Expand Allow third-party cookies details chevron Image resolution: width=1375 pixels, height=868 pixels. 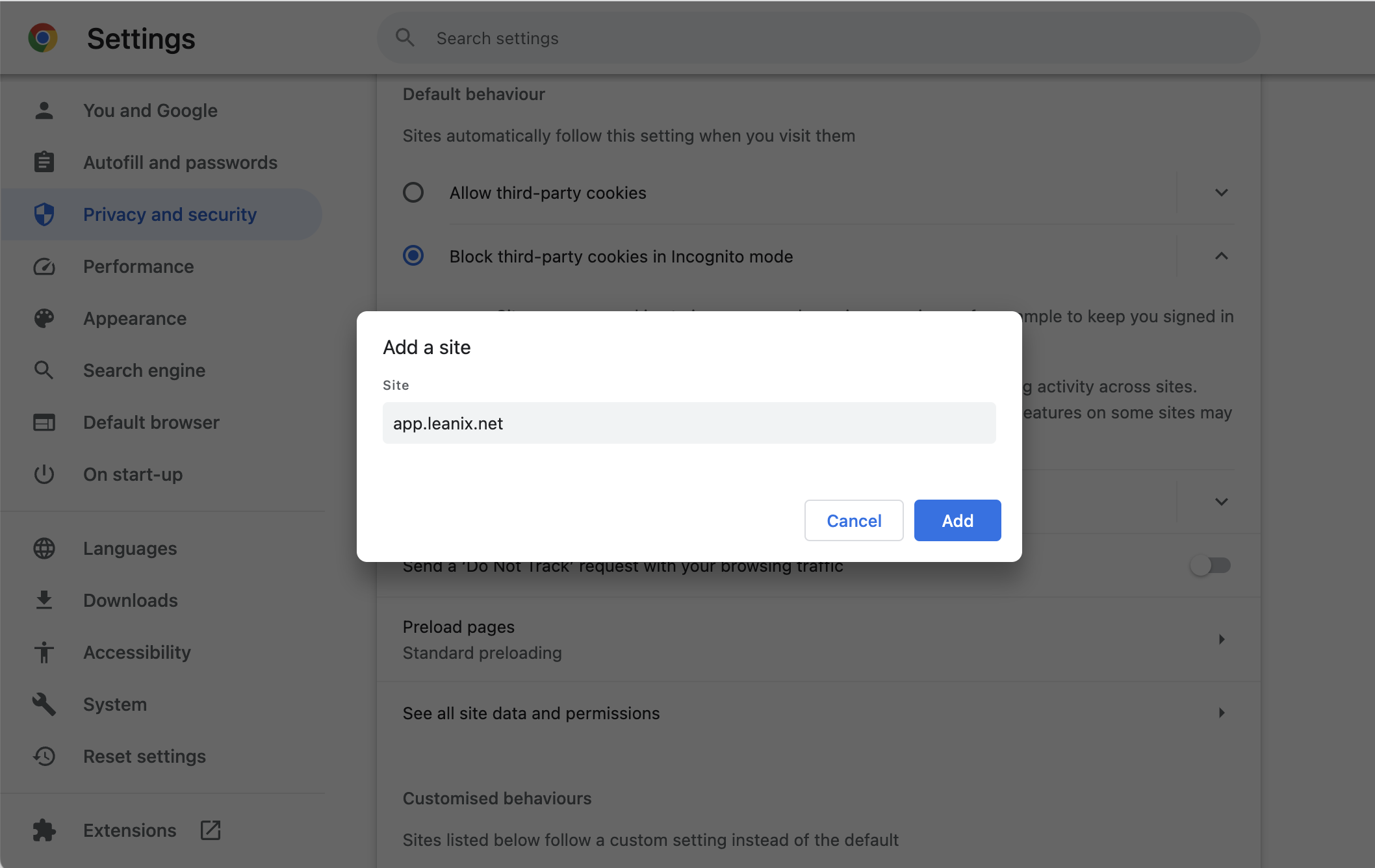coord(1221,192)
